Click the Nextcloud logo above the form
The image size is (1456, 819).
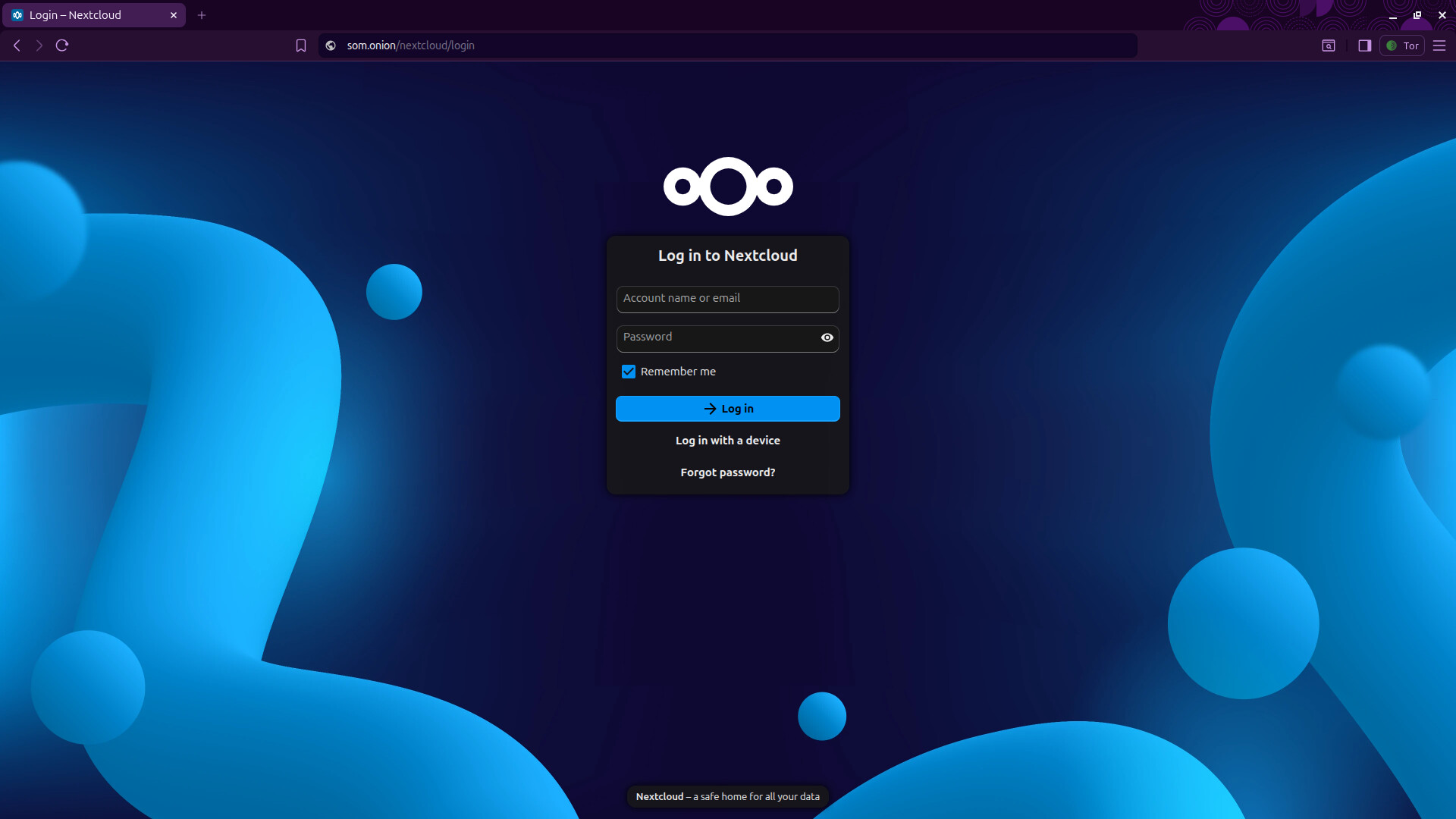(728, 187)
